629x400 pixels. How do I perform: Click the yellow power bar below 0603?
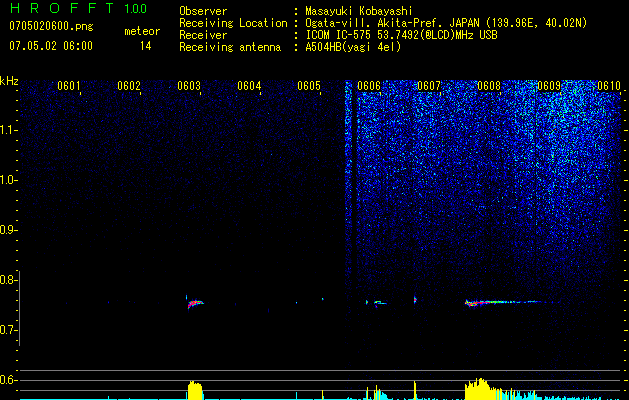[x=195, y=390]
